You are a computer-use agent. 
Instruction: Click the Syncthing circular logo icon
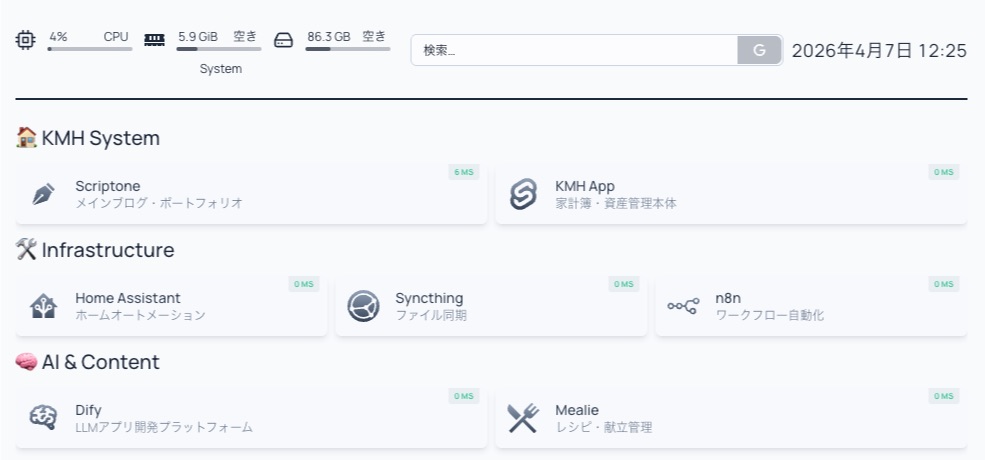click(x=363, y=306)
